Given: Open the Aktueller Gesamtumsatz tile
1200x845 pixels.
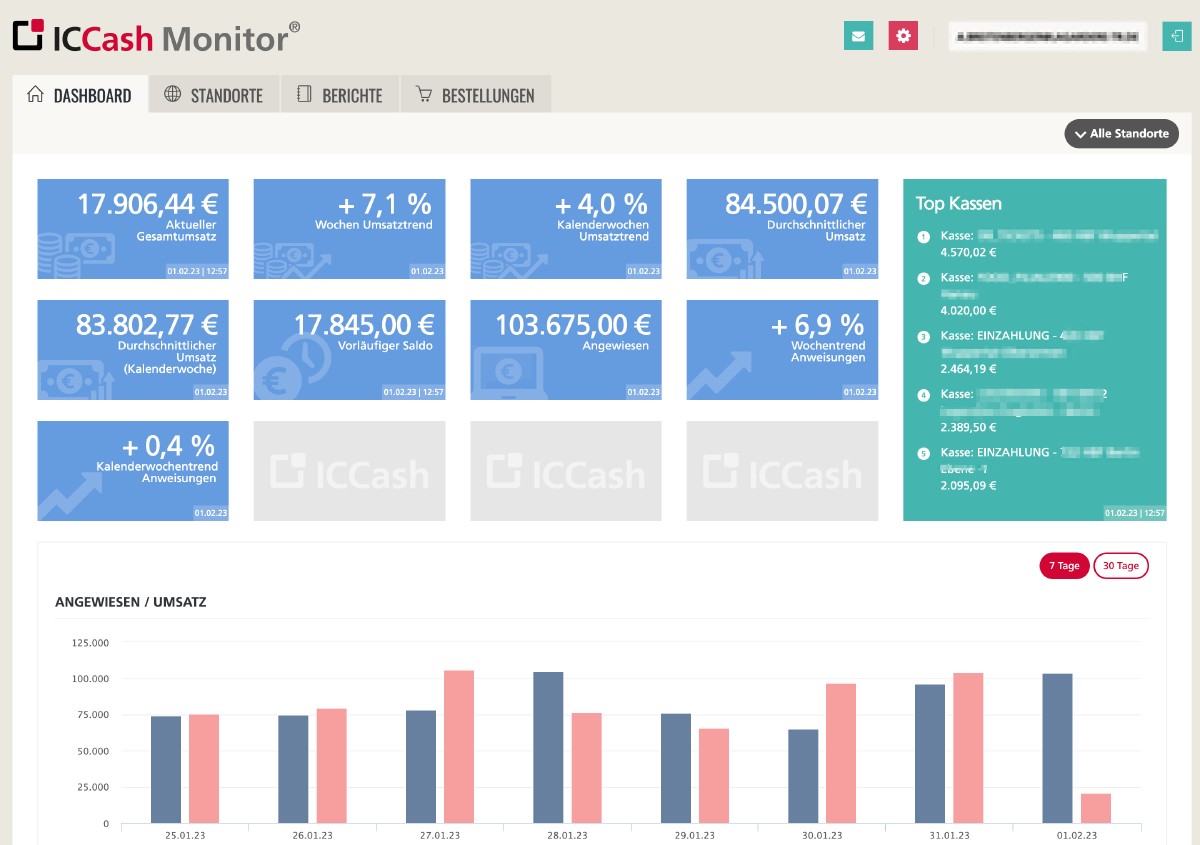Looking at the screenshot, I should (133, 229).
